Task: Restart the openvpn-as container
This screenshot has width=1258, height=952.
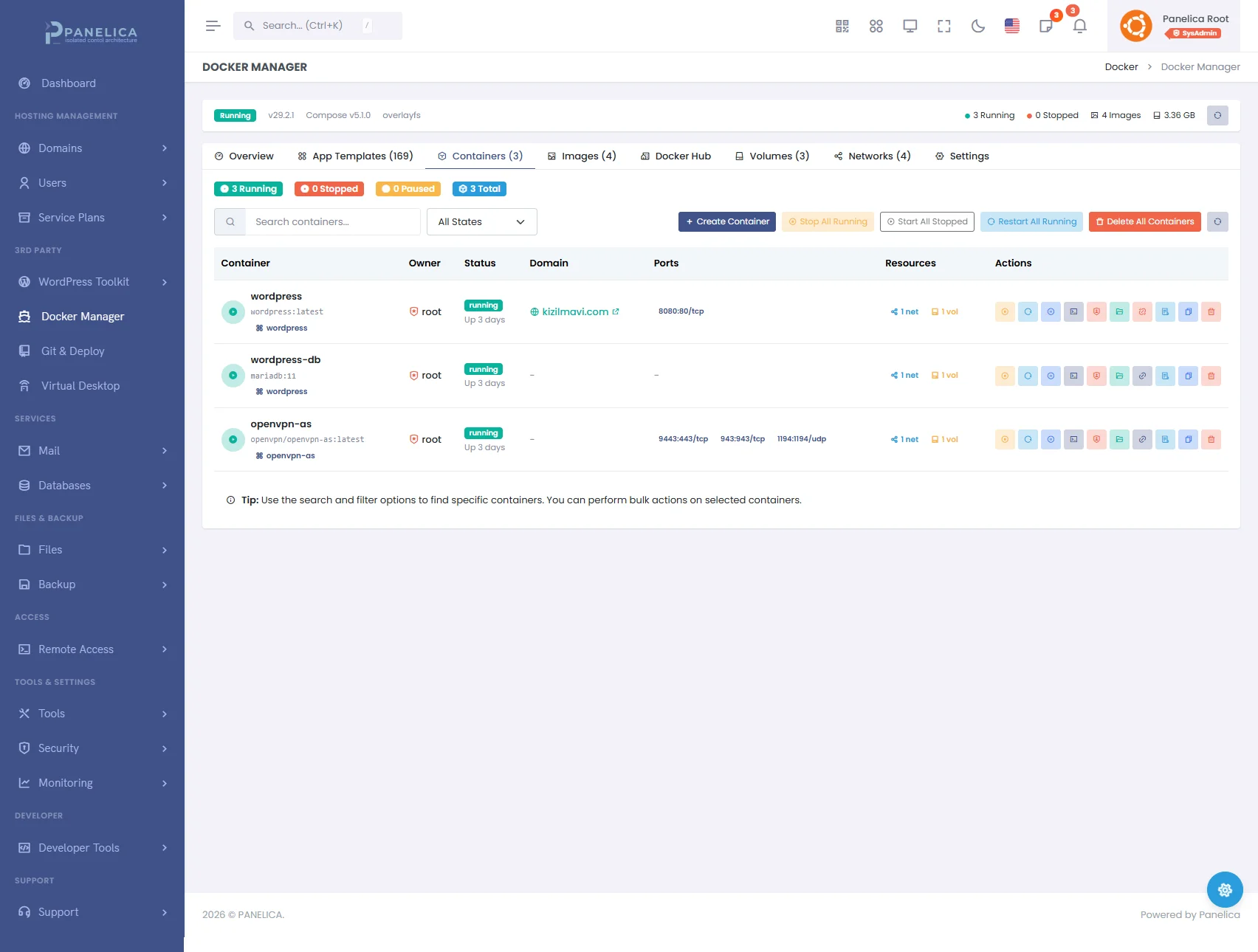Action: [1028, 439]
